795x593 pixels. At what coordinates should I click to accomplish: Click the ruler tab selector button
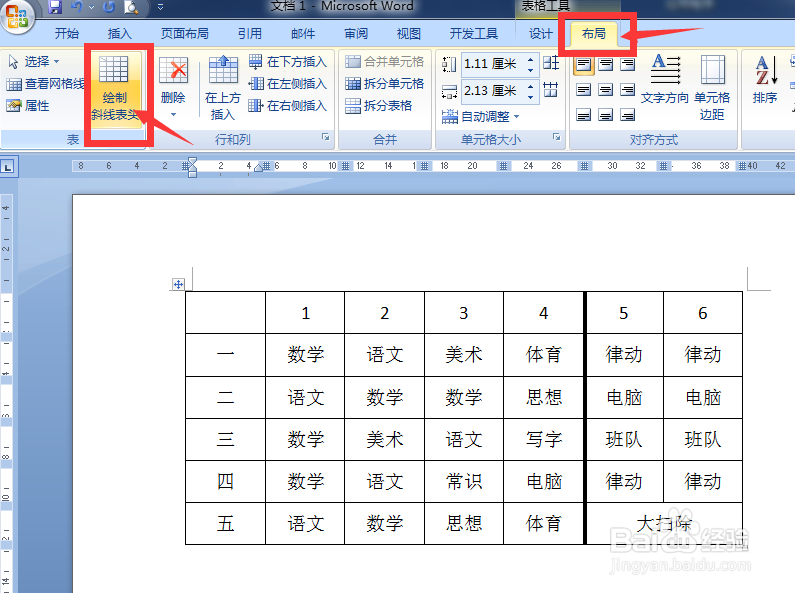[x=8, y=167]
